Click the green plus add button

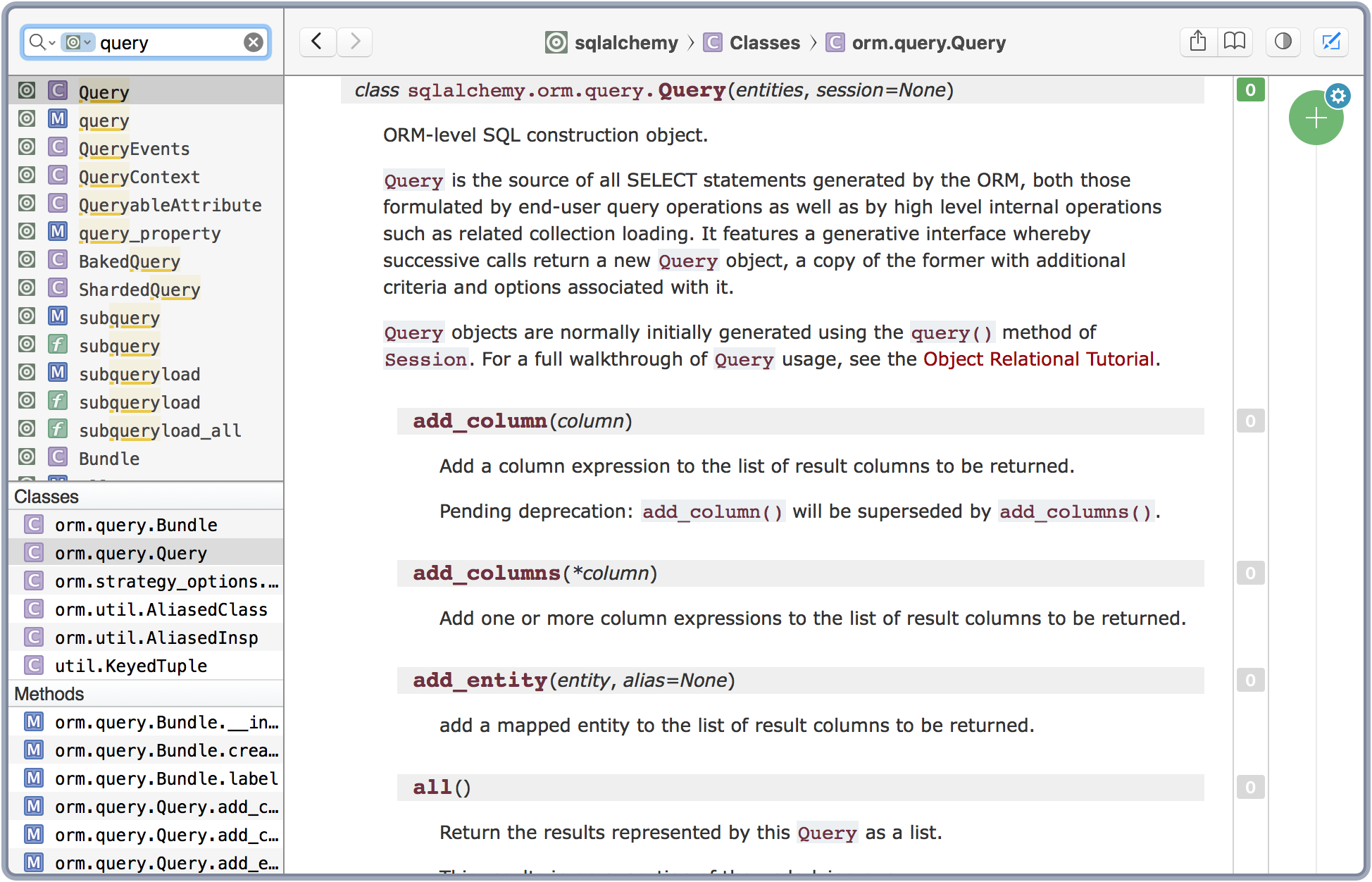[x=1315, y=118]
